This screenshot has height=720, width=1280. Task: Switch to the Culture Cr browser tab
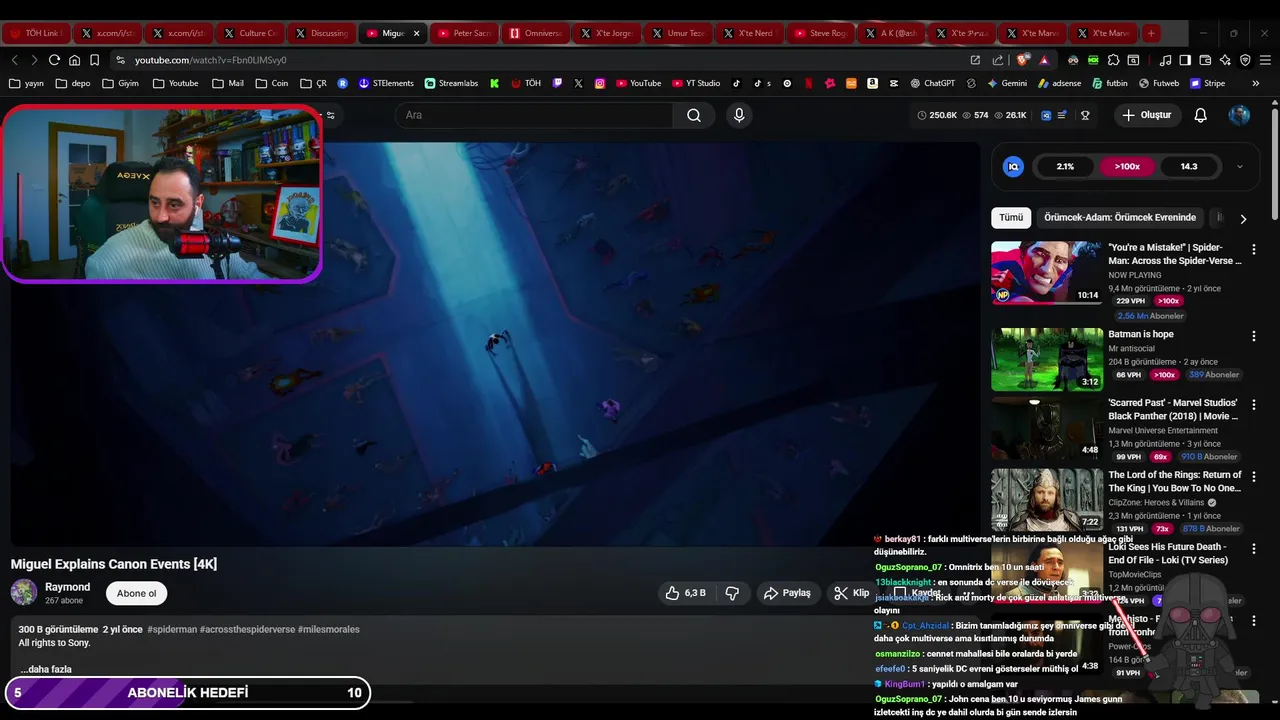pos(250,33)
